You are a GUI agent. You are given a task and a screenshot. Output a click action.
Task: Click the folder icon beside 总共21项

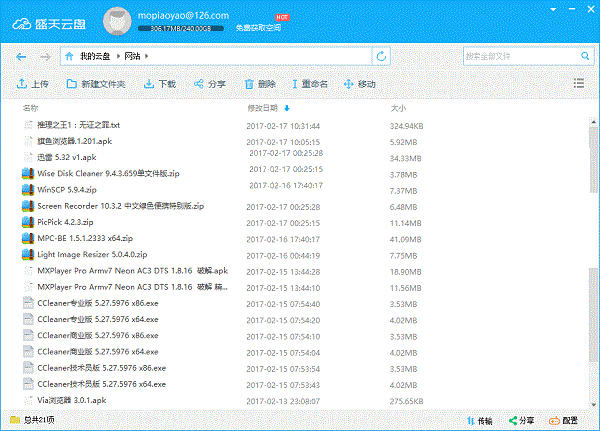click(15, 420)
